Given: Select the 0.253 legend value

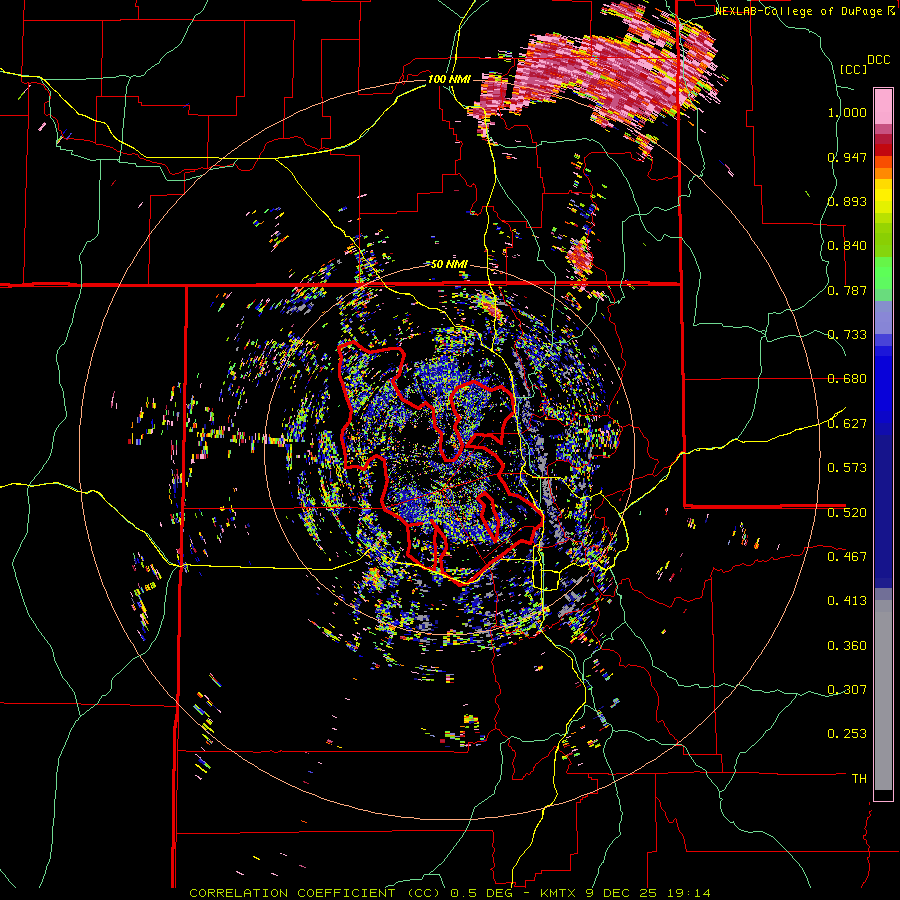Looking at the screenshot, I should tap(847, 734).
